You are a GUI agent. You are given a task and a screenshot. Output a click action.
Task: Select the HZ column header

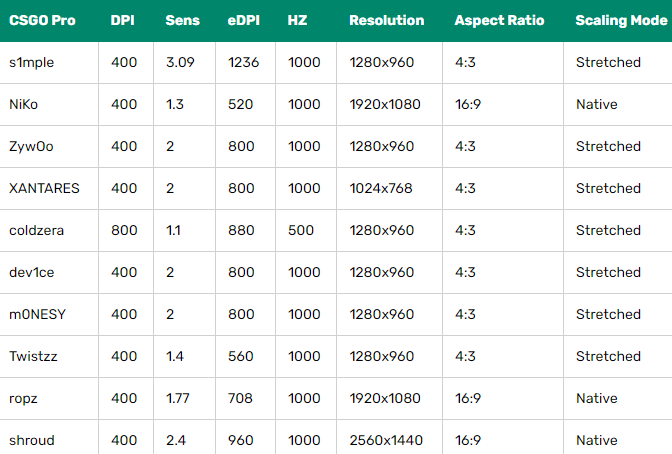297,20
